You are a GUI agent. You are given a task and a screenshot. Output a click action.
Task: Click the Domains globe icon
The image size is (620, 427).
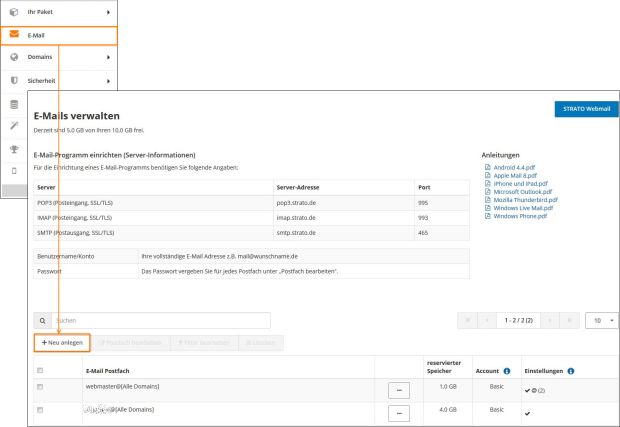[x=14, y=57]
